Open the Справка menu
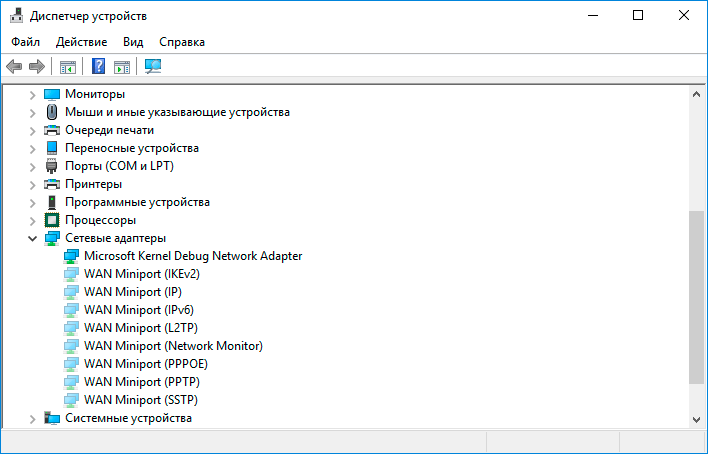The image size is (708, 454). pyautogui.click(x=182, y=42)
